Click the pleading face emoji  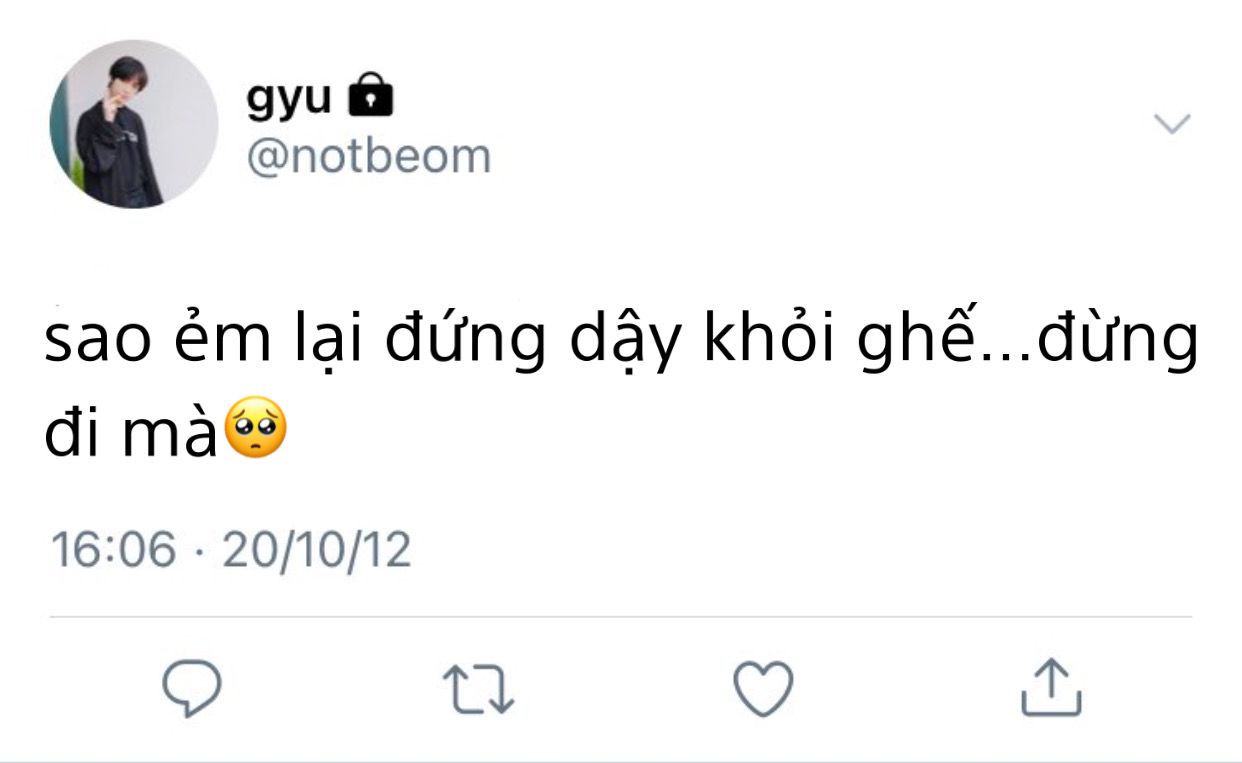(257, 427)
